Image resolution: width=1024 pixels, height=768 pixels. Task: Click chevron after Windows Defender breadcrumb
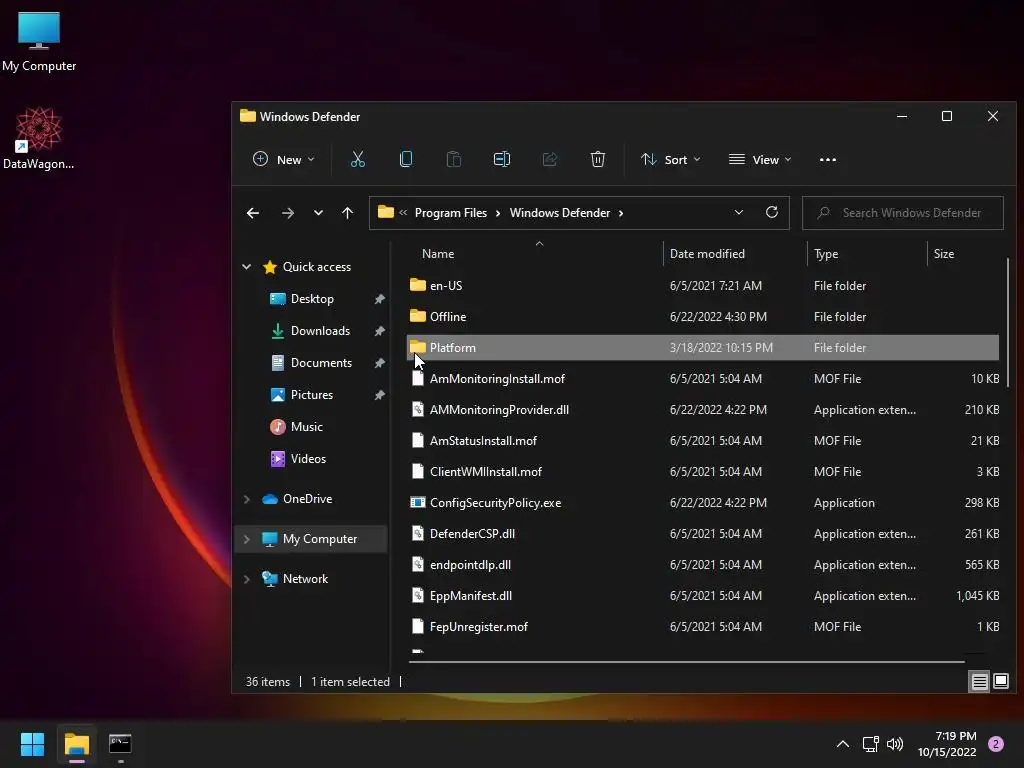(x=621, y=213)
